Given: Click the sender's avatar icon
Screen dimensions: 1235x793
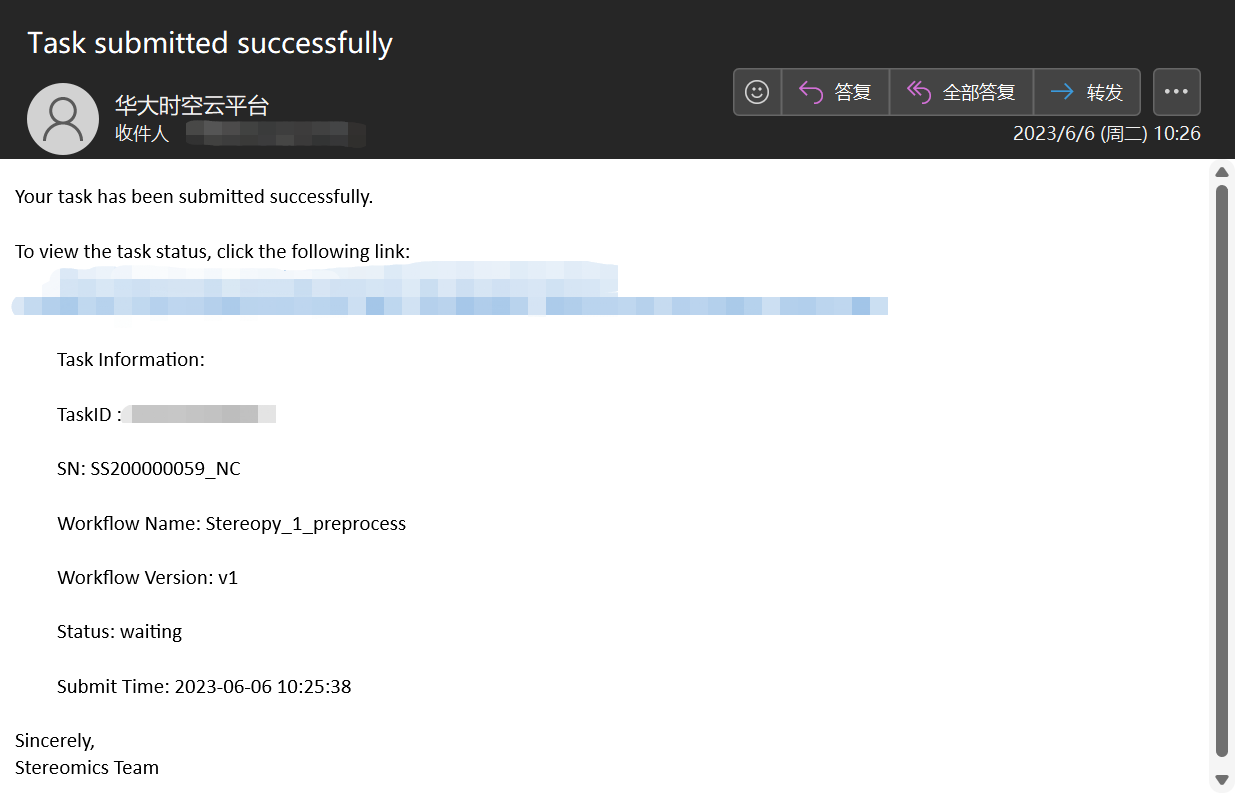Looking at the screenshot, I should (x=63, y=119).
